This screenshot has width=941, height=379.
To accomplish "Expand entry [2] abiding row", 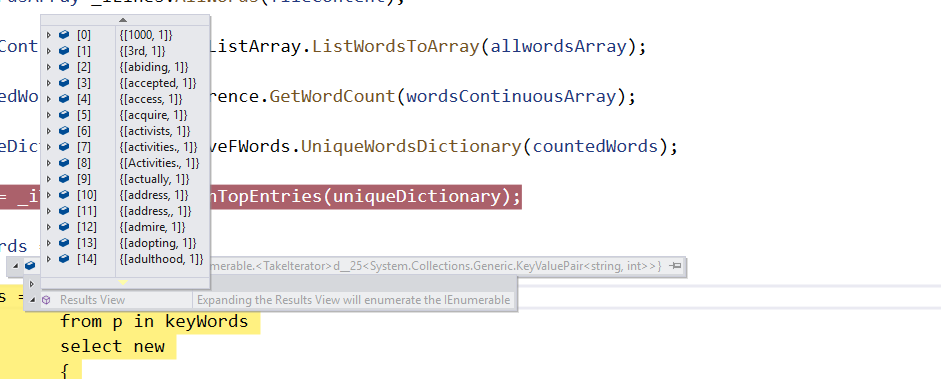I will [x=49, y=67].
